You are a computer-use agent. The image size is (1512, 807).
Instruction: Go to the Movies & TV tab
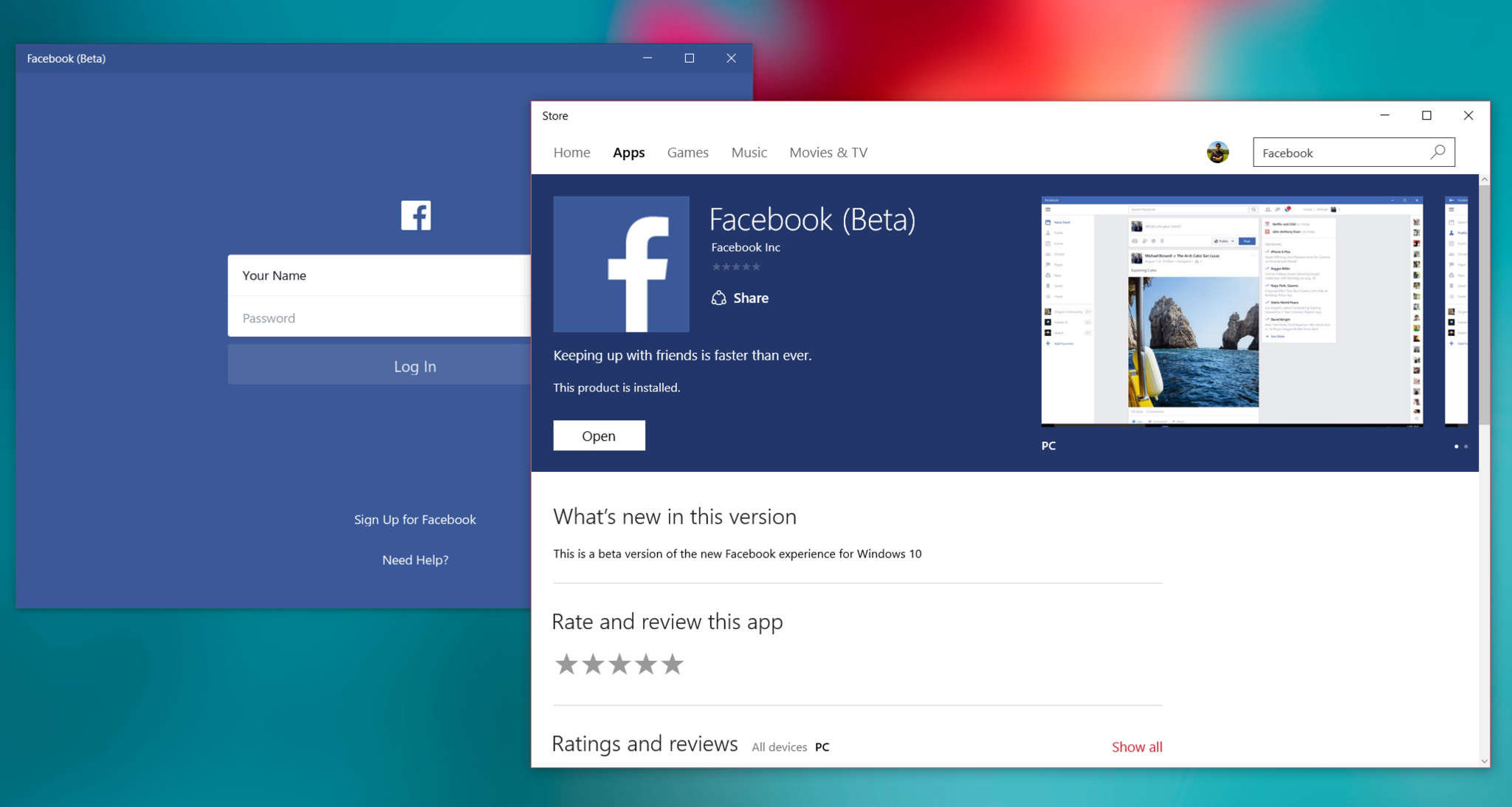pyautogui.click(x=828, y=152)
